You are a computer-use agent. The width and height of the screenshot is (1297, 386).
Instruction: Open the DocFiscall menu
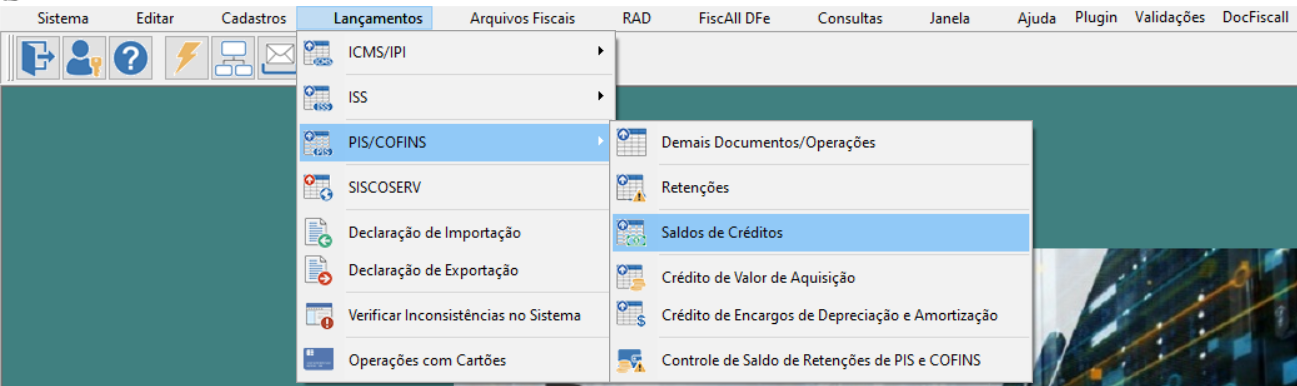point(1255,17)
